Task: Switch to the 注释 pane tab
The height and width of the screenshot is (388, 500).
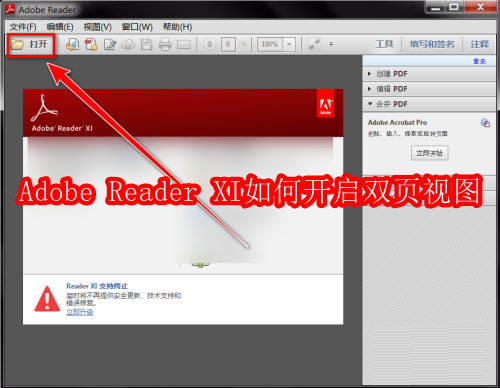Action: (x=480, y=44)
